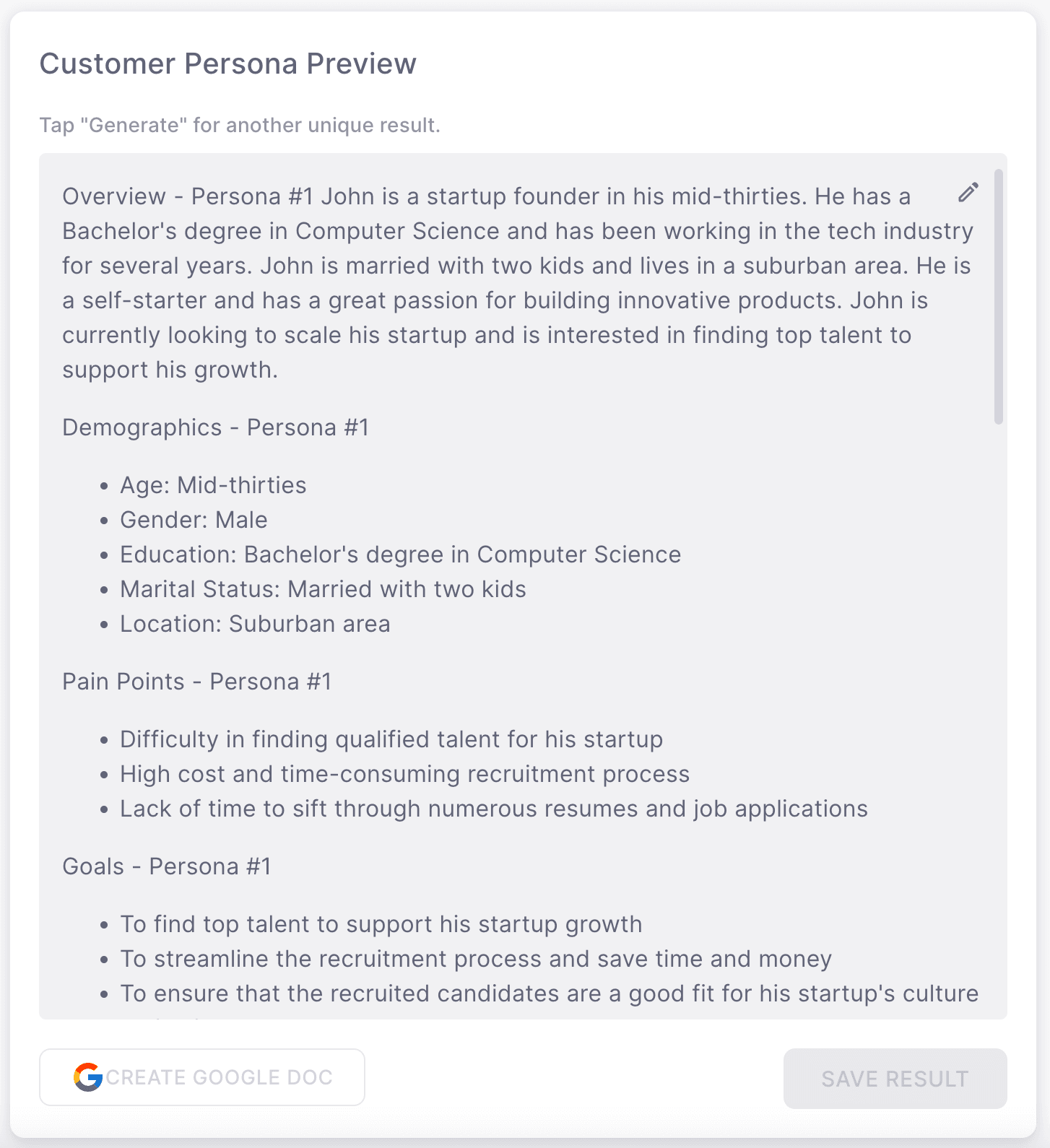The width and height of the screenshot is (1050, 1148).
Task: Click the 'Location: Suburban area' bullet
Action: click(x=255, y=624)
